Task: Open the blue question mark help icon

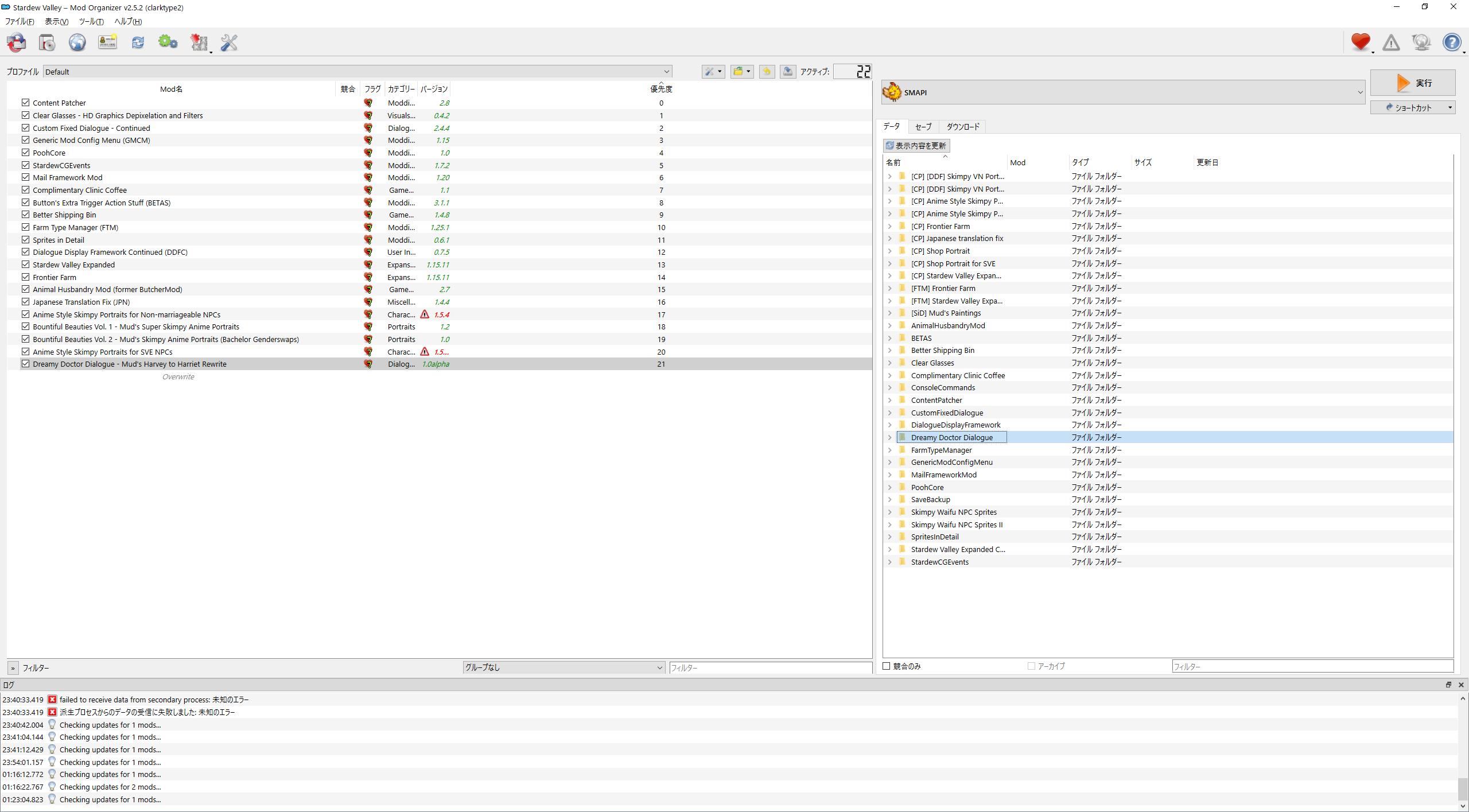Action: (1451, 42)
